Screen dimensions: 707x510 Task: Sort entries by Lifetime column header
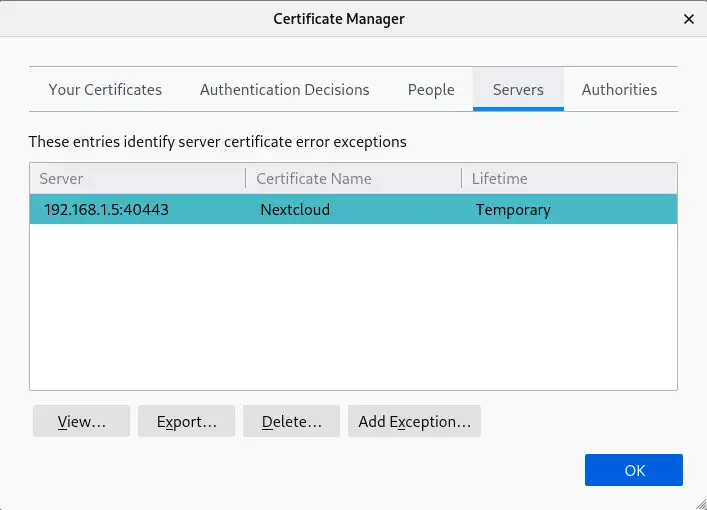(x=568, y=179)
